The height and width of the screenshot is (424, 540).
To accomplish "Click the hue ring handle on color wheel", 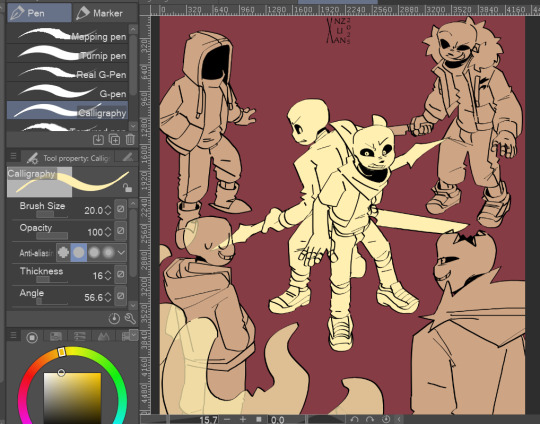I will pos(61,352).
